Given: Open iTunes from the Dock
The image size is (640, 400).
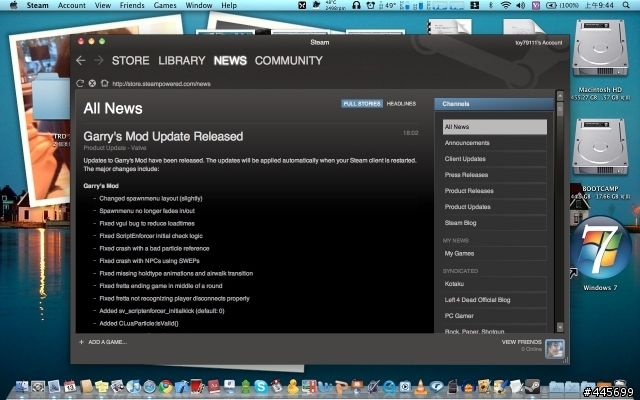Looking at the screenshot, I should point(133,386).
